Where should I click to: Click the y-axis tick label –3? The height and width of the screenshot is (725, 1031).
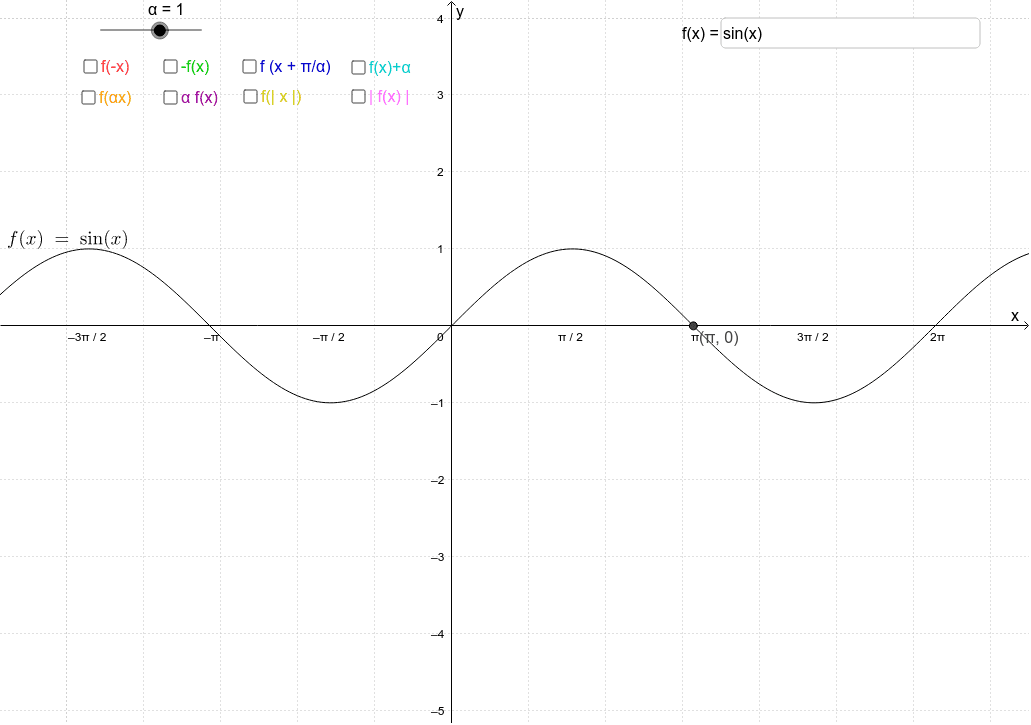pyautogui.click(x=437, y=557)
